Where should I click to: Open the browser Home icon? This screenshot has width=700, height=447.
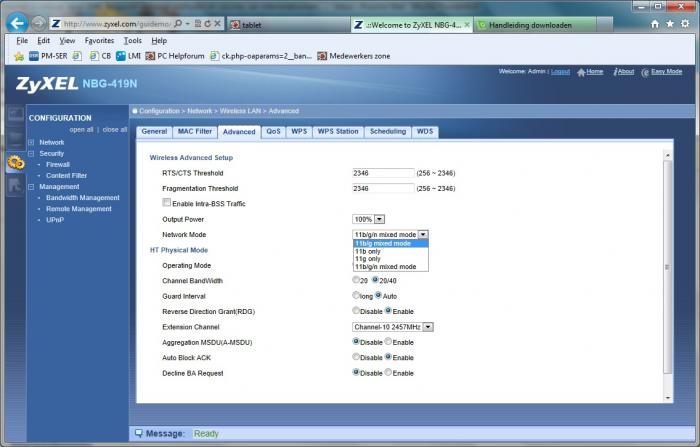pyautogui.click(x=654, y=24)
